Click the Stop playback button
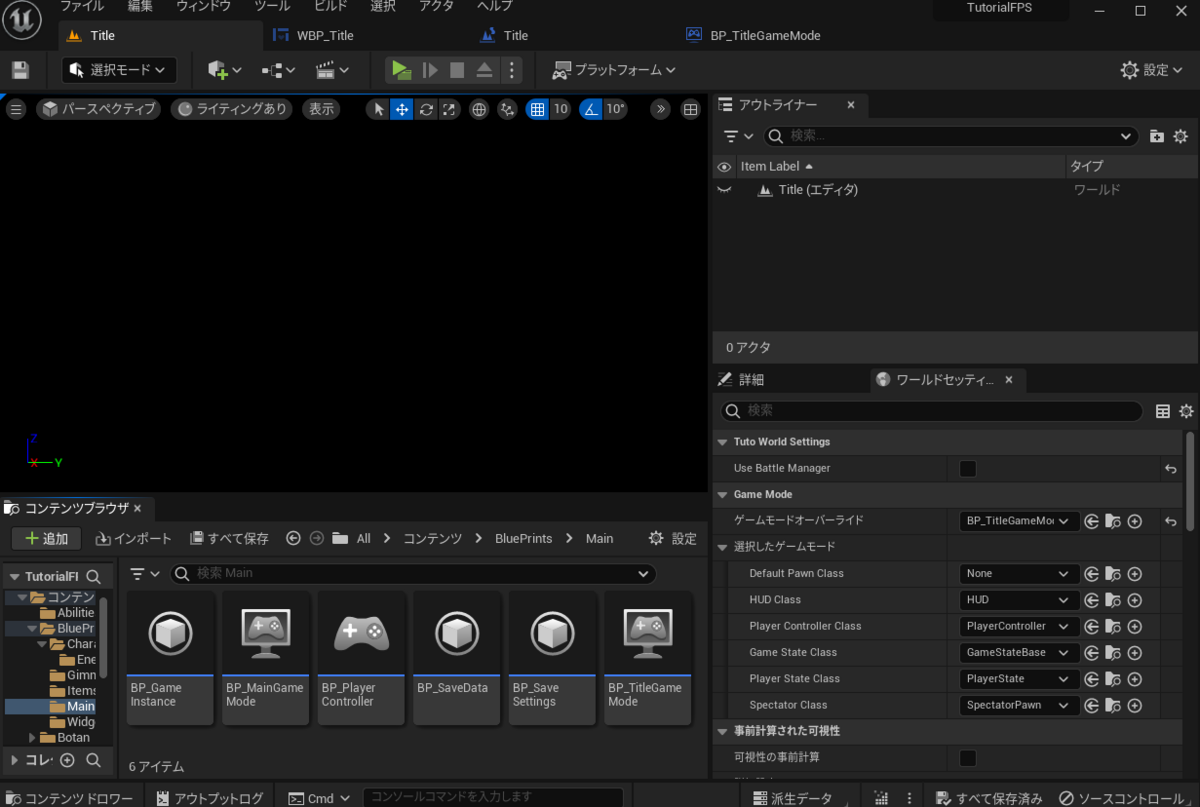Viewport: 1200px width, 807px height. (x=457, y=70)
